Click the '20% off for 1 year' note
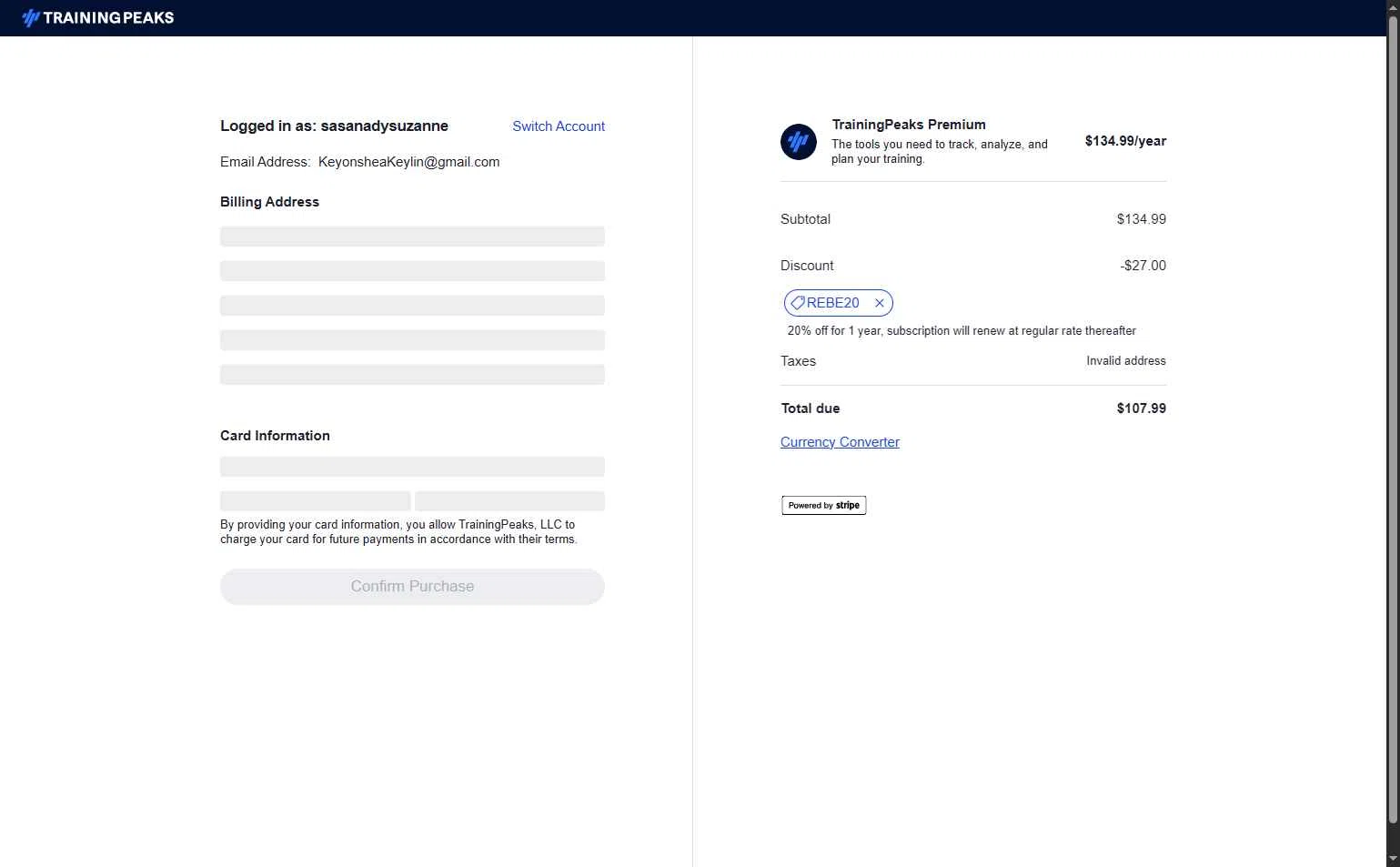The height and width of the screenshot is (867, 1400). pyautogui.click(x=962, y=331)
